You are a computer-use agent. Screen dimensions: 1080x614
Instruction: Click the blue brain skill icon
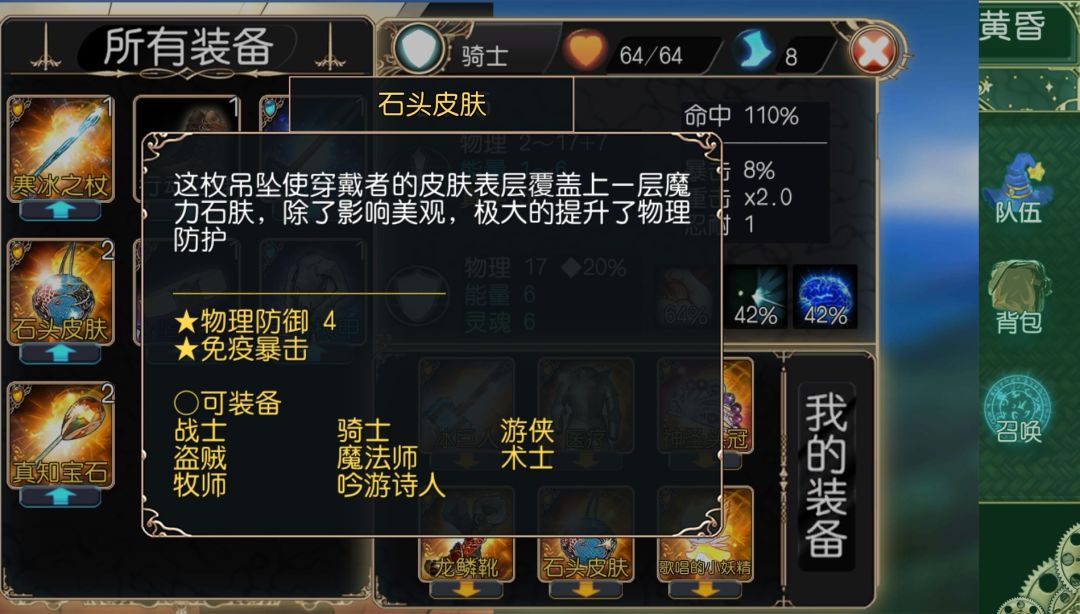(825, 297)
